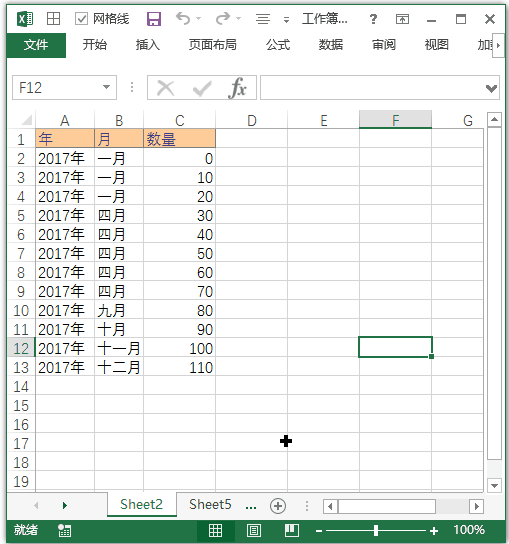Viewport: 509px width, 544px height.
Task: Switch to the 视图 view tab
Action: click(436, 45)
